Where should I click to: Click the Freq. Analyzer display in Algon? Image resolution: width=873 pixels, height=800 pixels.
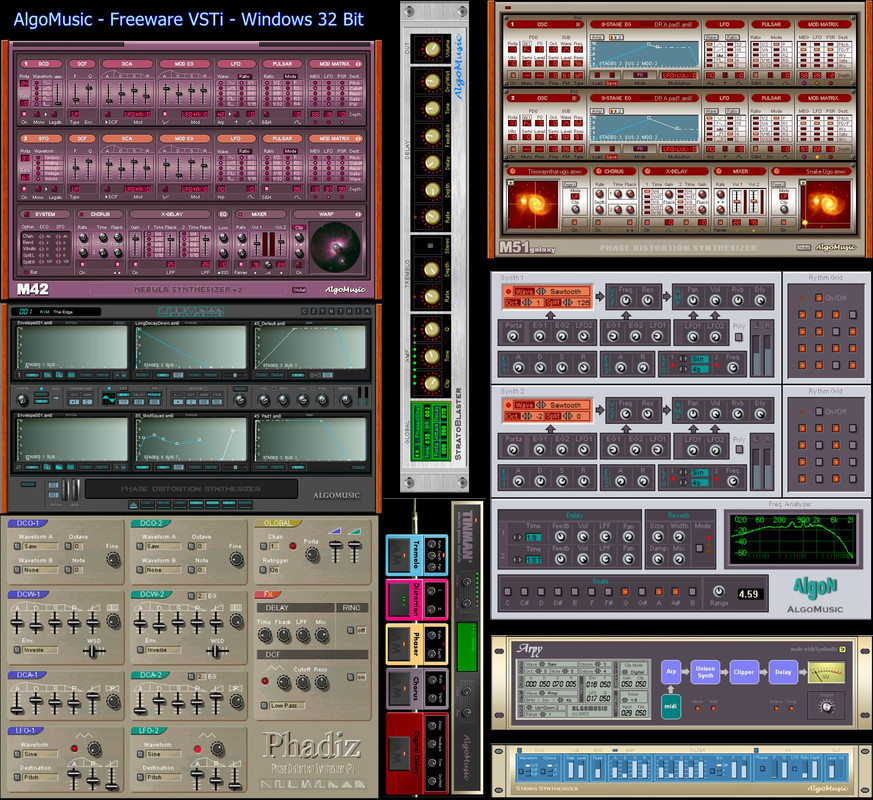tap(794, 537)
